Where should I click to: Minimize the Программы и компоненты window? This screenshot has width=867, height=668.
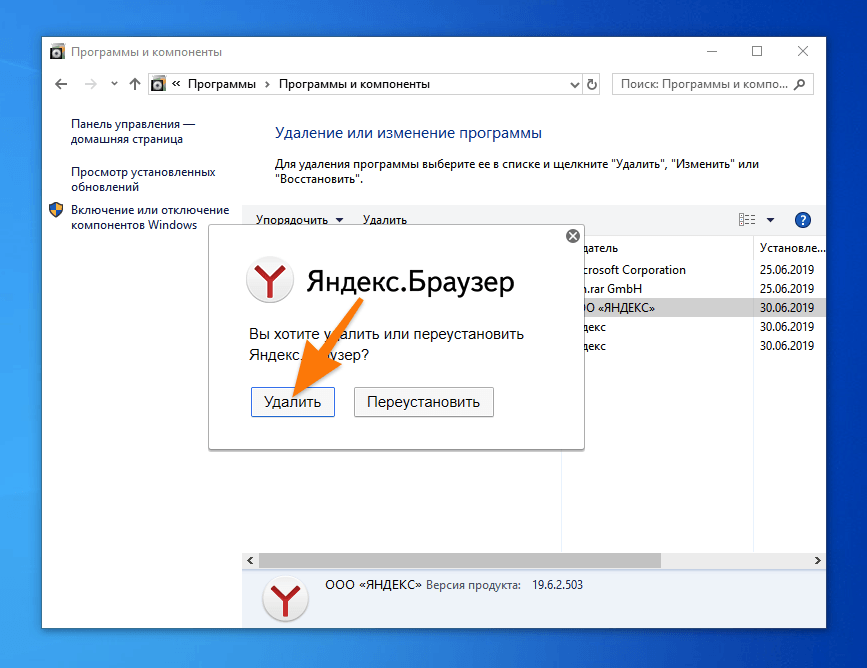coord(712,51)
